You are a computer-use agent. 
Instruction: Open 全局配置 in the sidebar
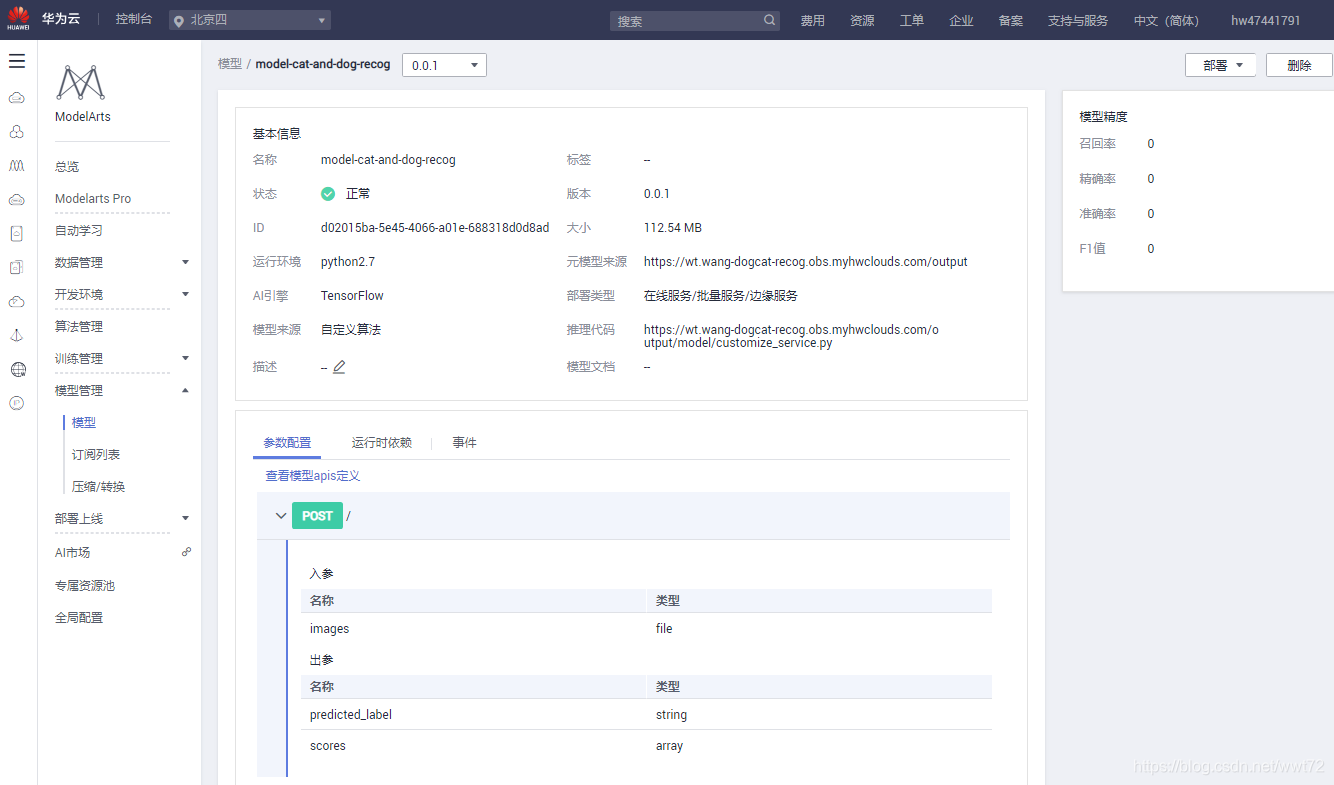coord(79,617)
